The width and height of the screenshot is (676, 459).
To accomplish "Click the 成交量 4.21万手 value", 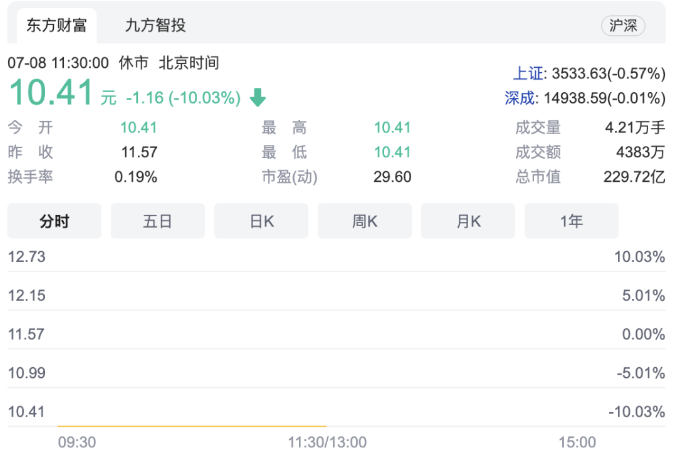I will coord(635,127).
